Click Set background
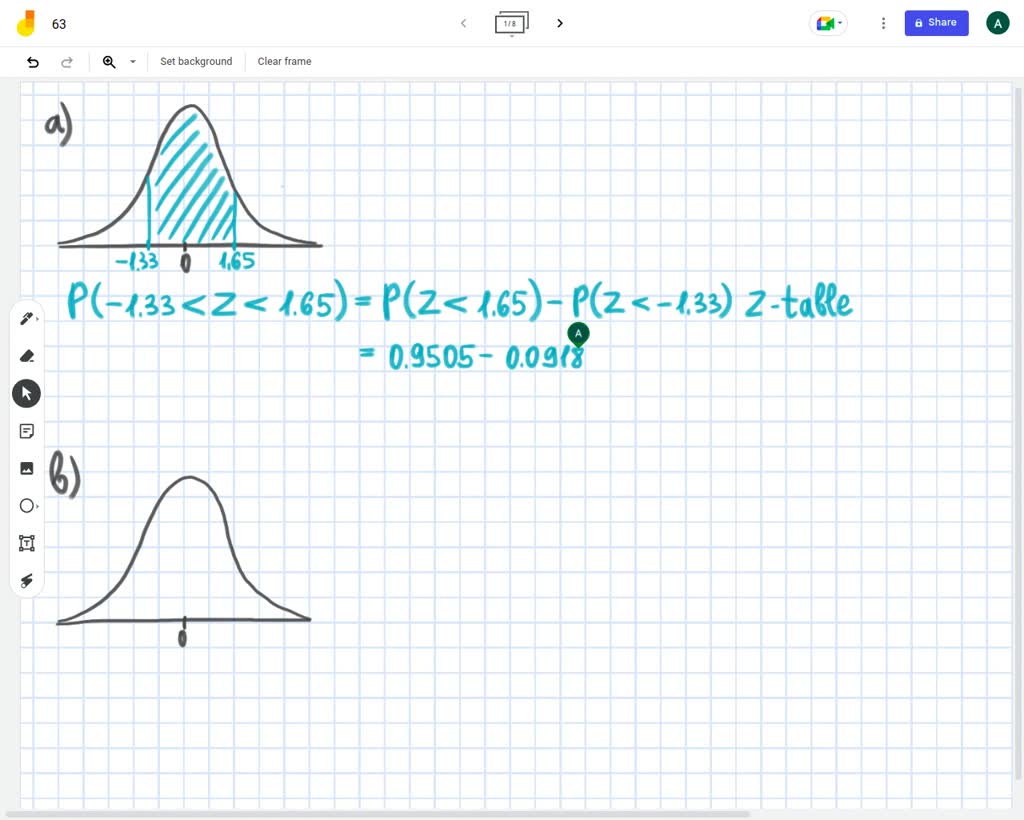The width and height of the screenshot is (1024, 820). 196,61
